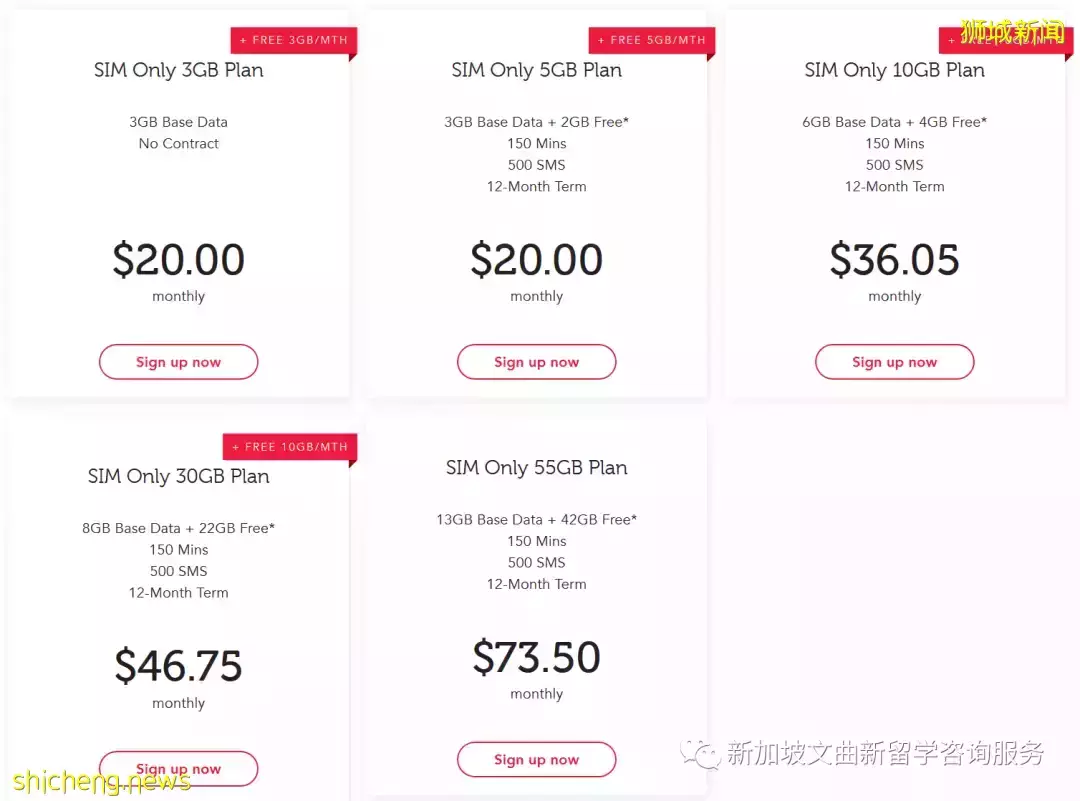Click the FREE 10GB/MTH red ribbon badge

[x=290, y=447]
